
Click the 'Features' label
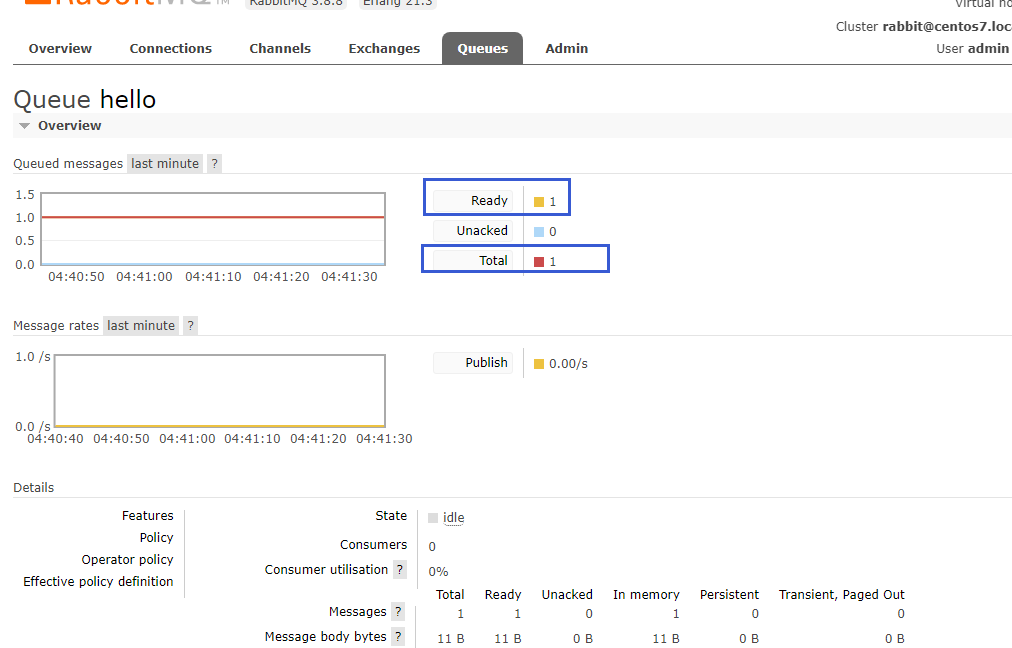click(148, 516)
